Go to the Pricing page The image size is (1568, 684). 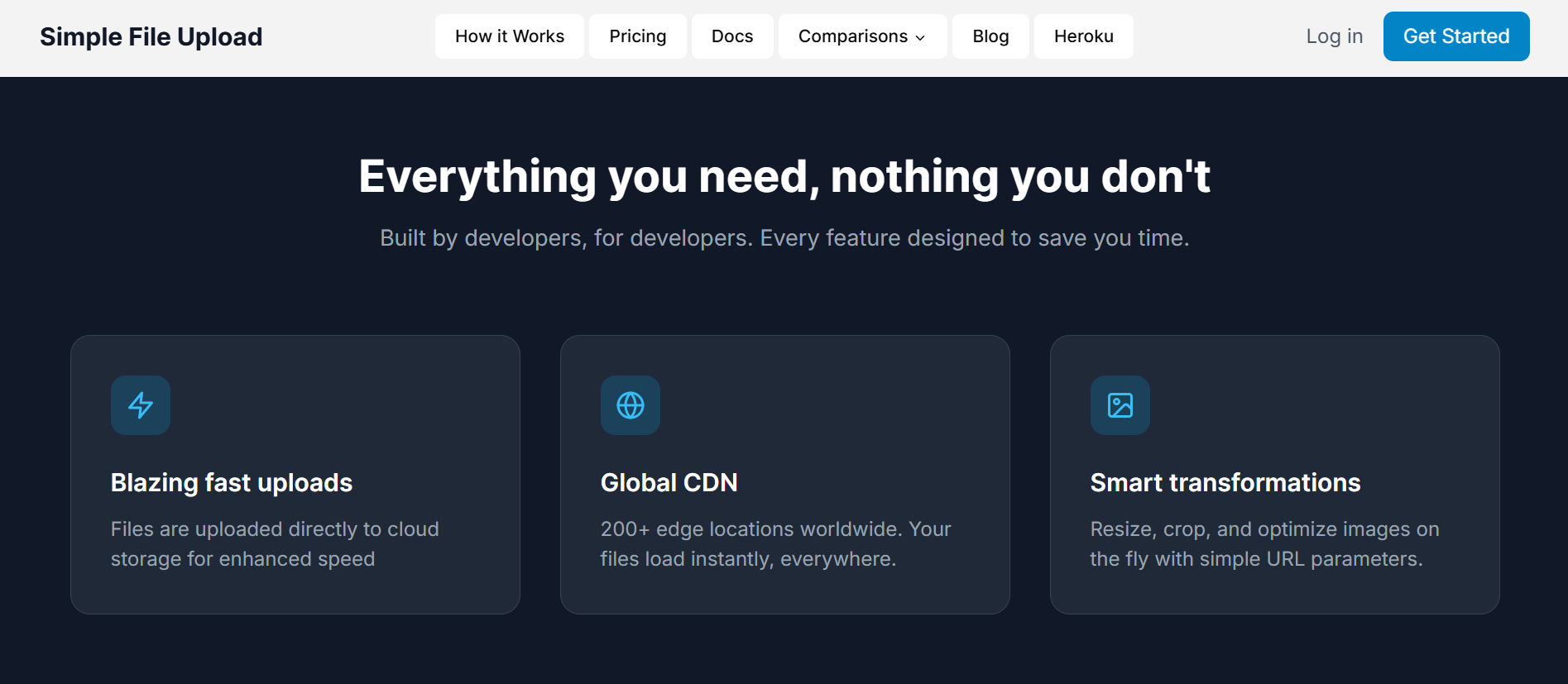click(x=638, y=36)
